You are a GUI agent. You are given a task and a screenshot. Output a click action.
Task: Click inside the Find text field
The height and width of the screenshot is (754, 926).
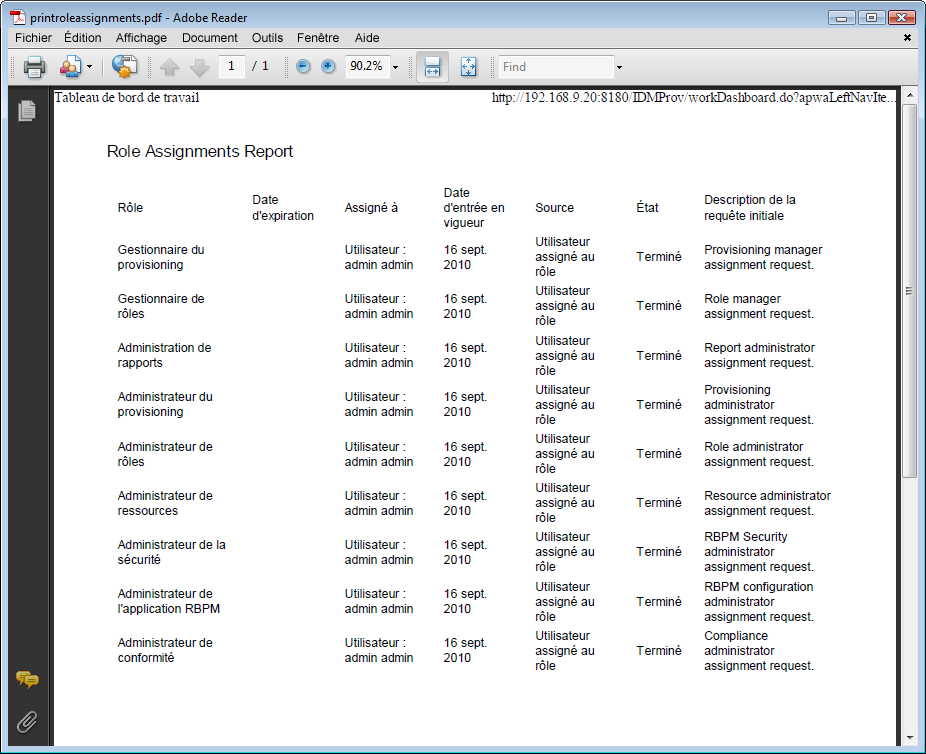coord(556,67)
